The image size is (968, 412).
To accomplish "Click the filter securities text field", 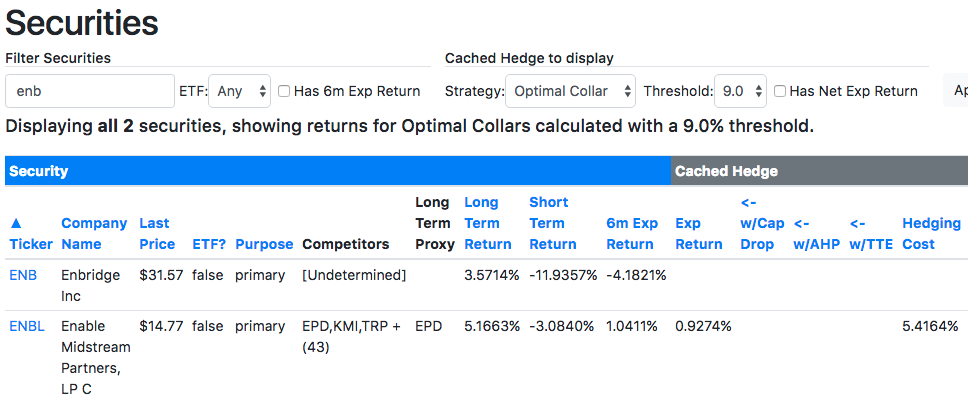I will [90, 91].
